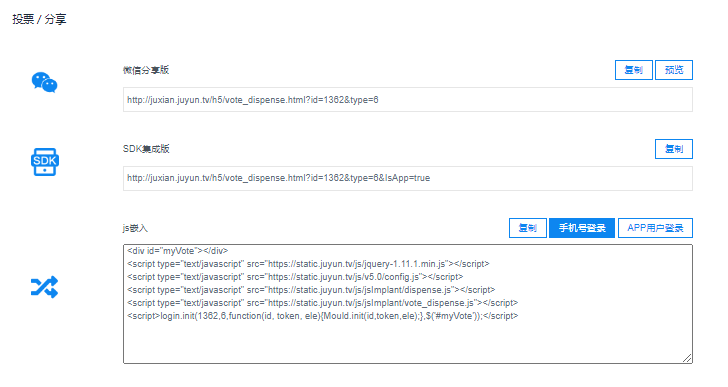Click the code line with v5.0/config.js

coord(295,277)
